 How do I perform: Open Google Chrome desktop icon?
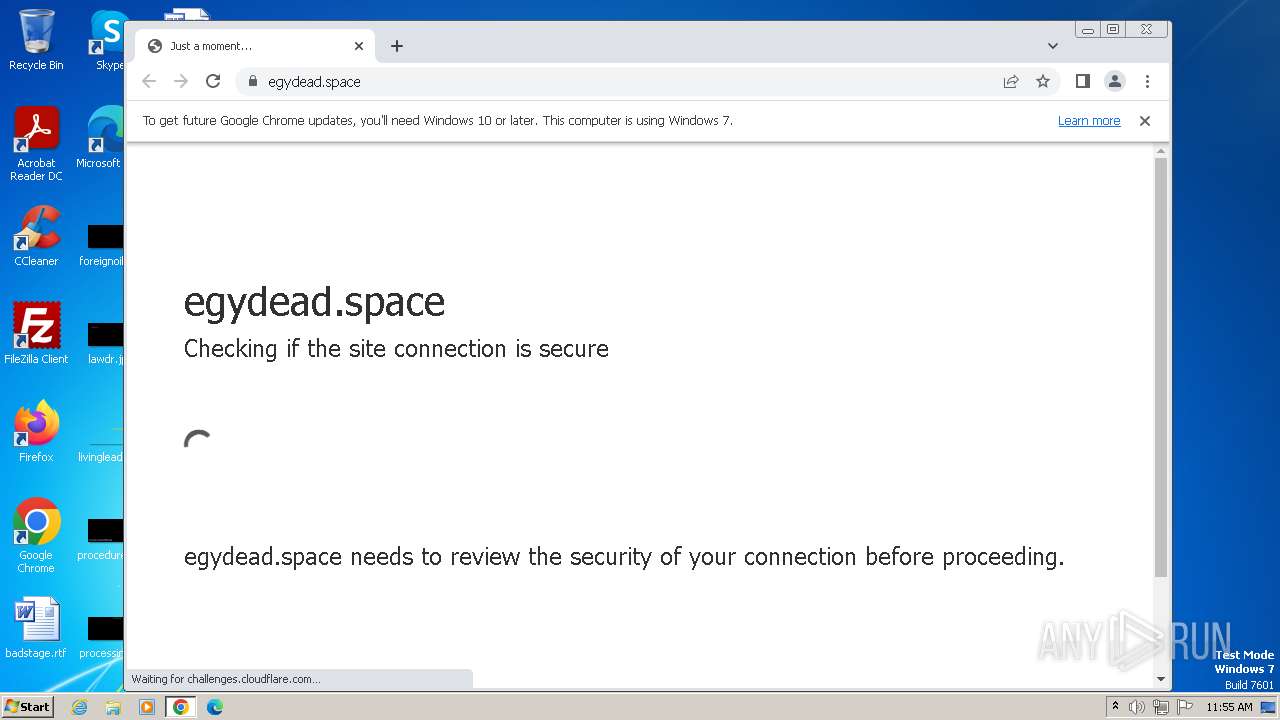coord(36,535)
